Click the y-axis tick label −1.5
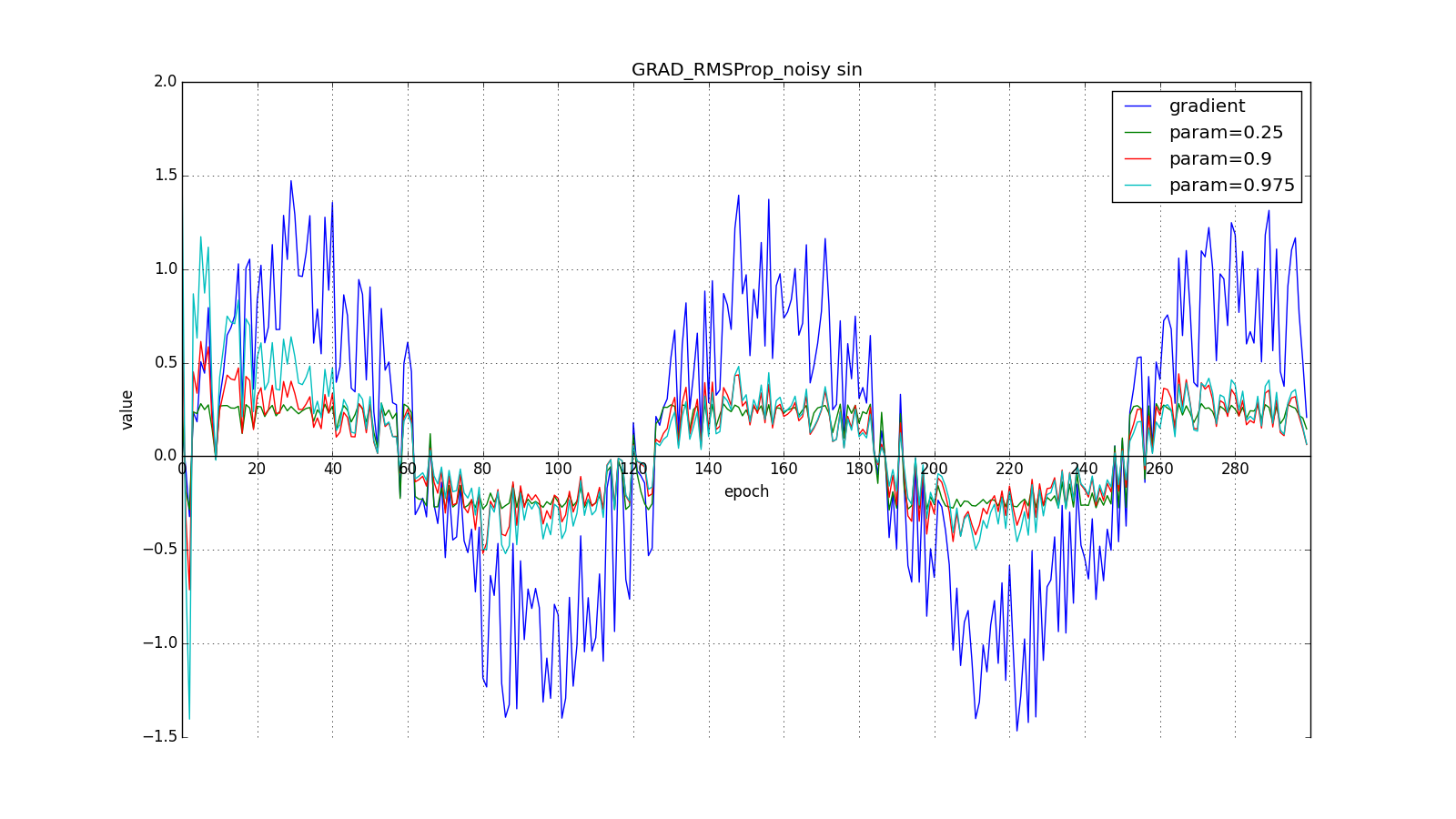The height and width of the screenshot is (819, 1456). click(158, 737)
